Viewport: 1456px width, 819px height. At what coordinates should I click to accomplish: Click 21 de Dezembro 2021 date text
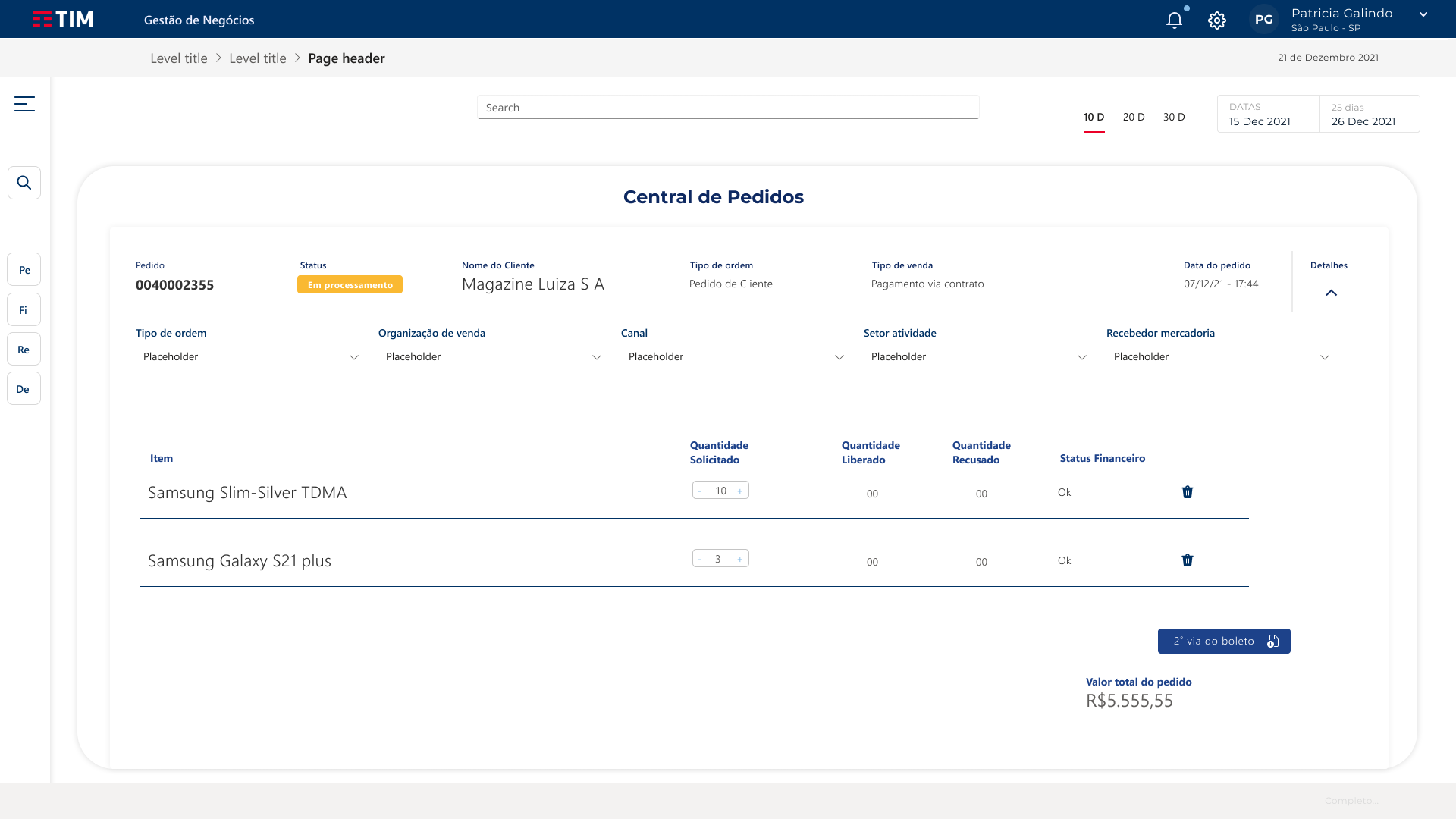[1328, 58]
